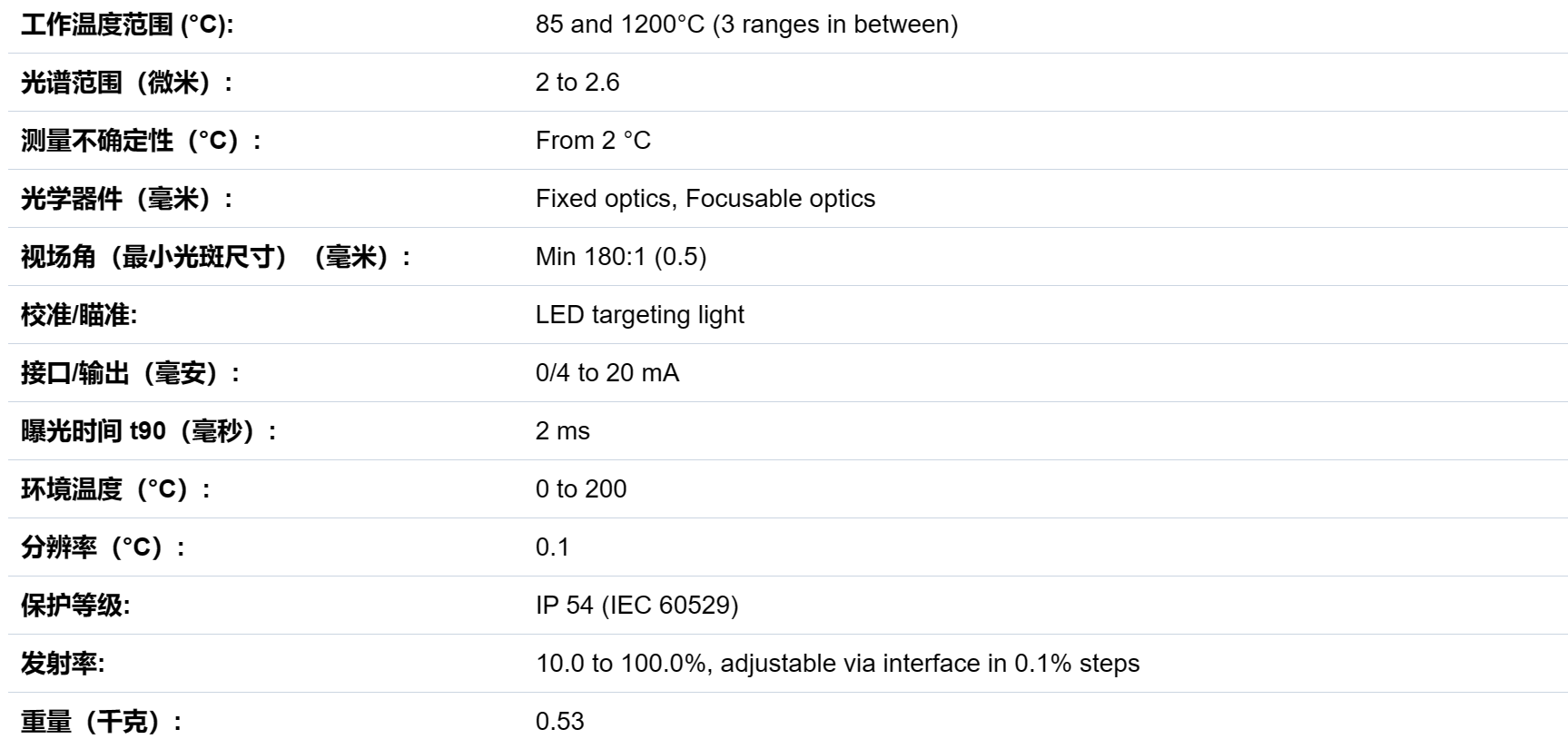Screen dimensions: 1568x749
Task: Click the 2 ms value
Action: click(563, 431)
